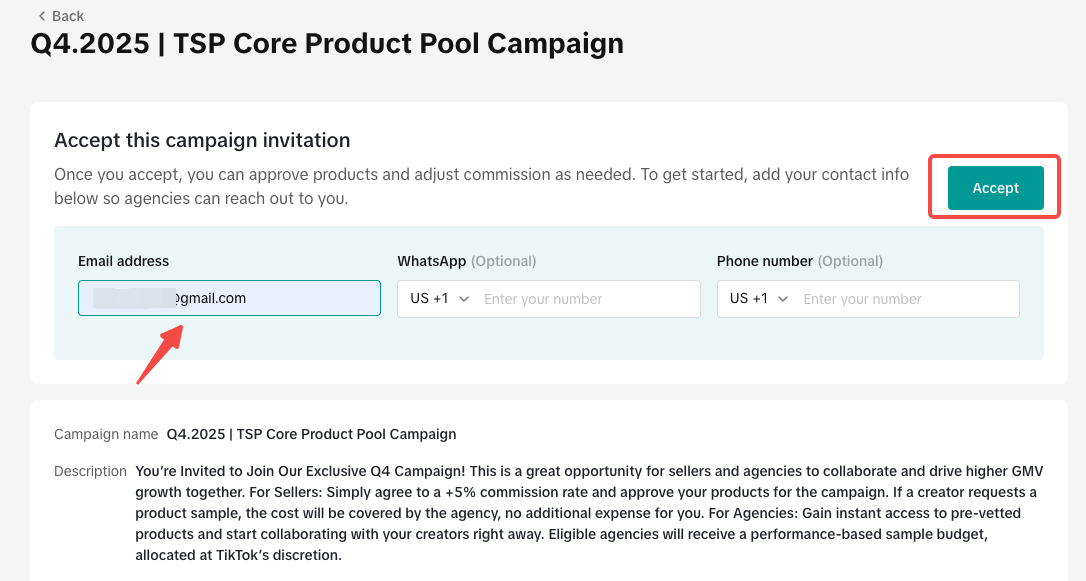Click the 'Campaign name' field label
This screenshot has height=581, width=1086.
tap(106, 434)
